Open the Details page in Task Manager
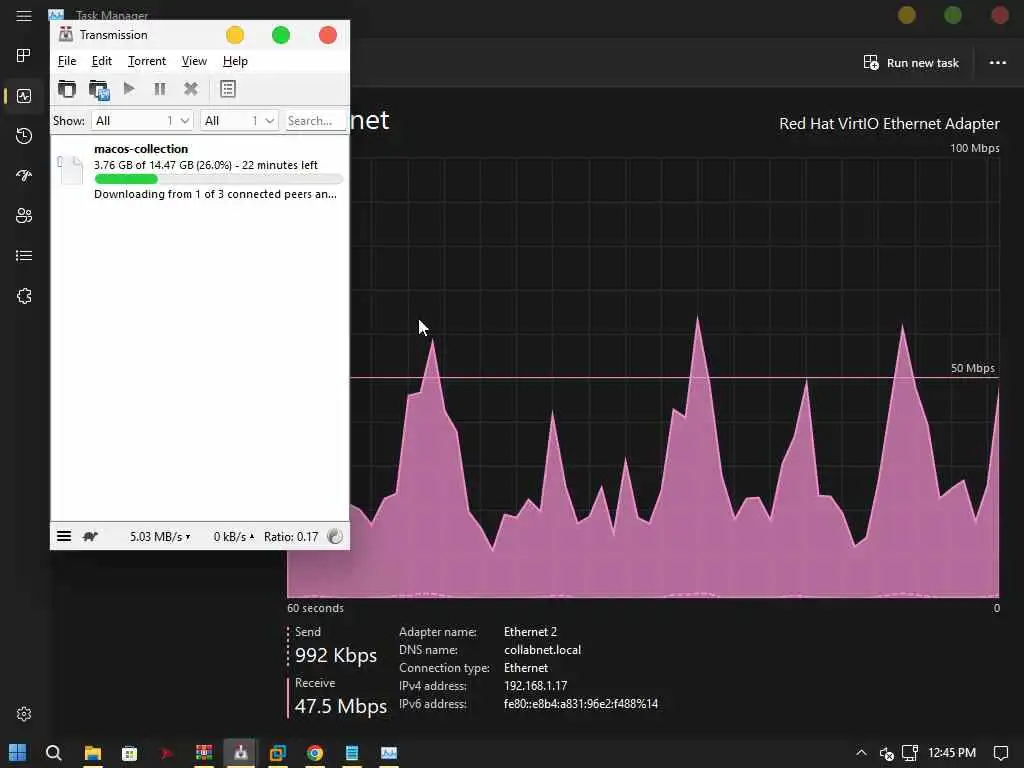Viewport: 1024px width, 768px height. tap(24, 255)
